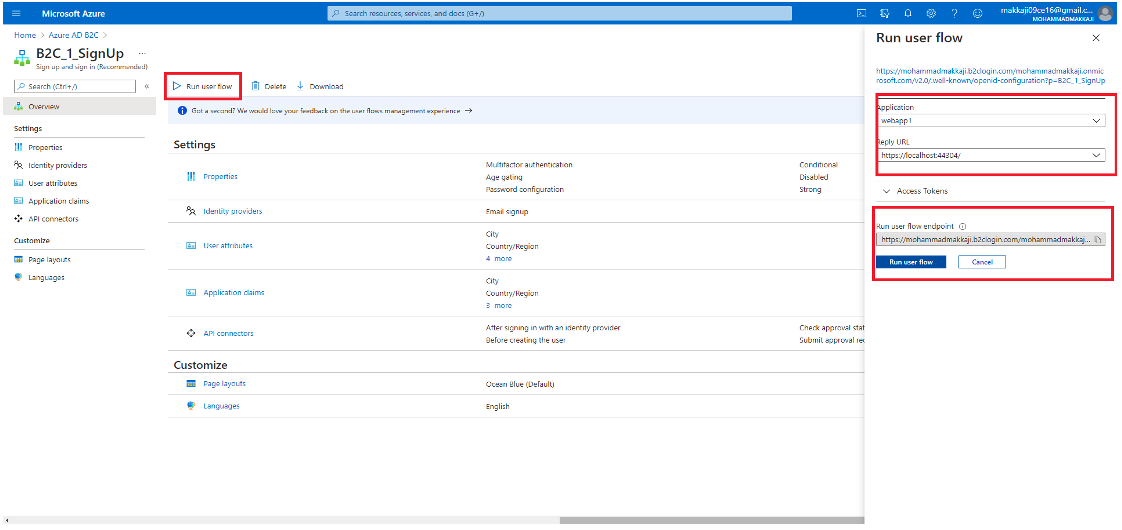
Task: Open the Page layouts link under Customize
Action: coord(225,384)
